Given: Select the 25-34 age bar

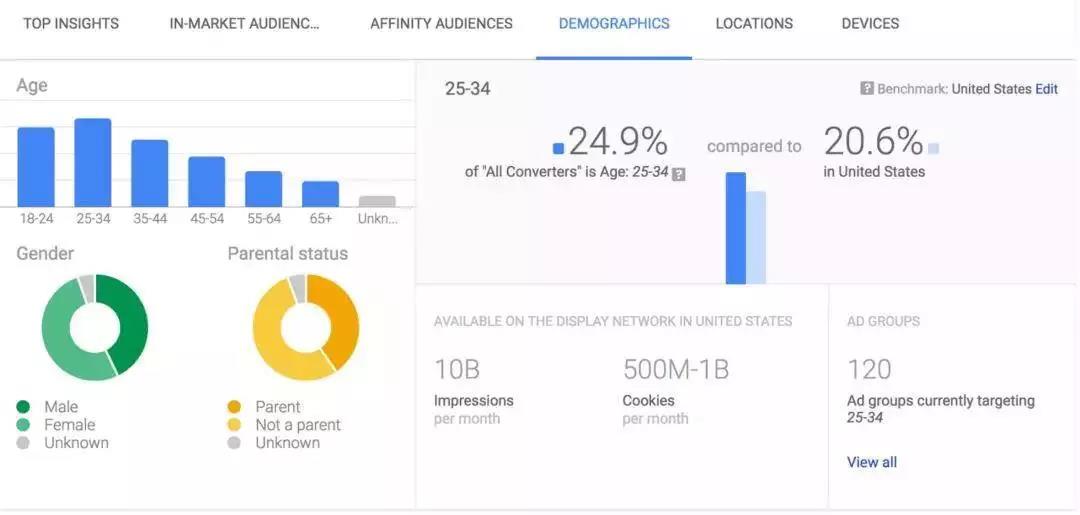Looking at the screenshot, I should (x=93, y=163).
